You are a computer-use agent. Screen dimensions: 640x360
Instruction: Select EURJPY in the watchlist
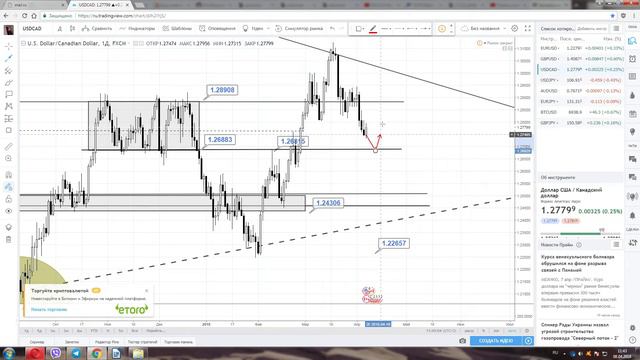tap(580, 101)
